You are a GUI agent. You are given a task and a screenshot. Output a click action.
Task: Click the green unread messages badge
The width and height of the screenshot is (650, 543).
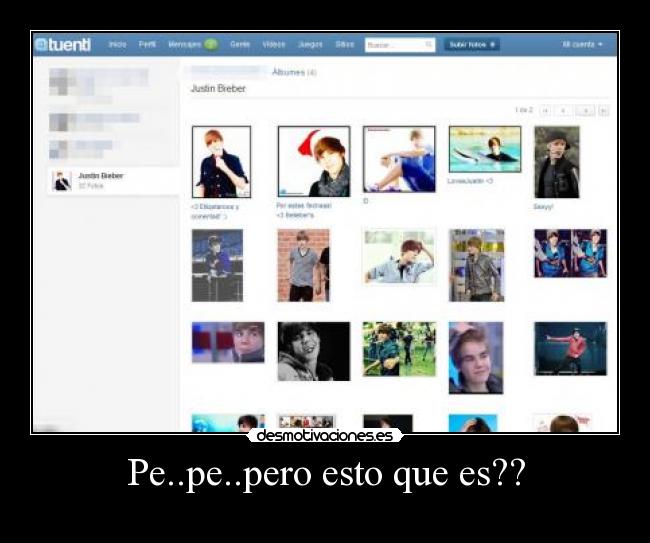click(x=211, y=44)
